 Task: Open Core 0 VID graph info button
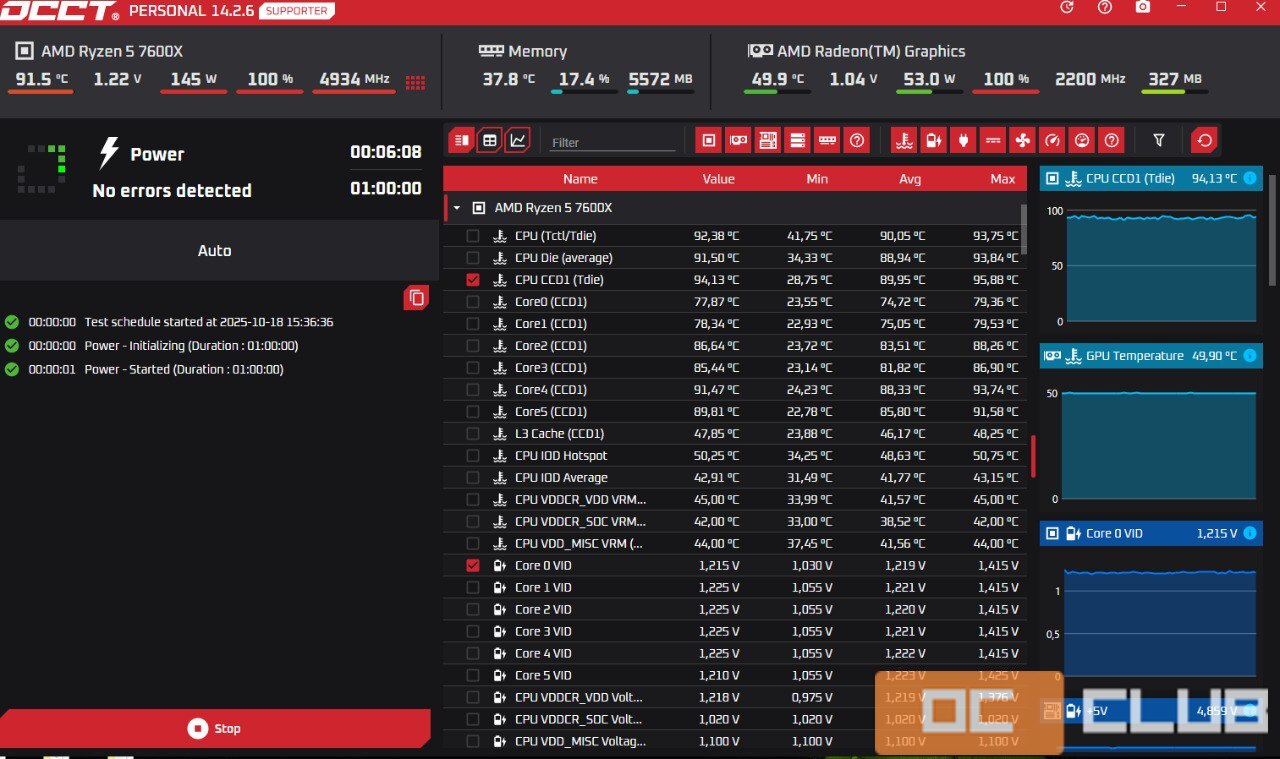(x=1250, y=534)
